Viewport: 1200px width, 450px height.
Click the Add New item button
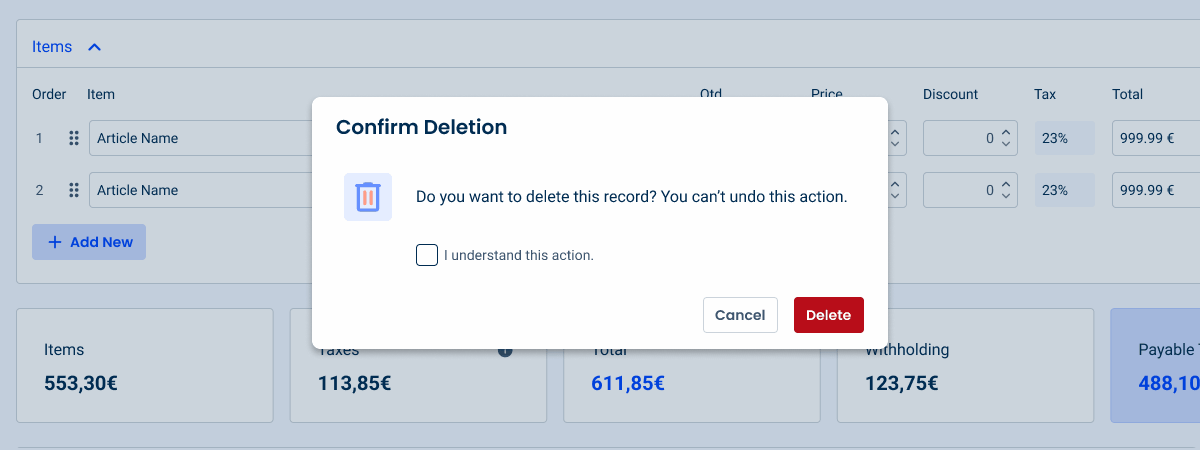click(x=89, y=242)
